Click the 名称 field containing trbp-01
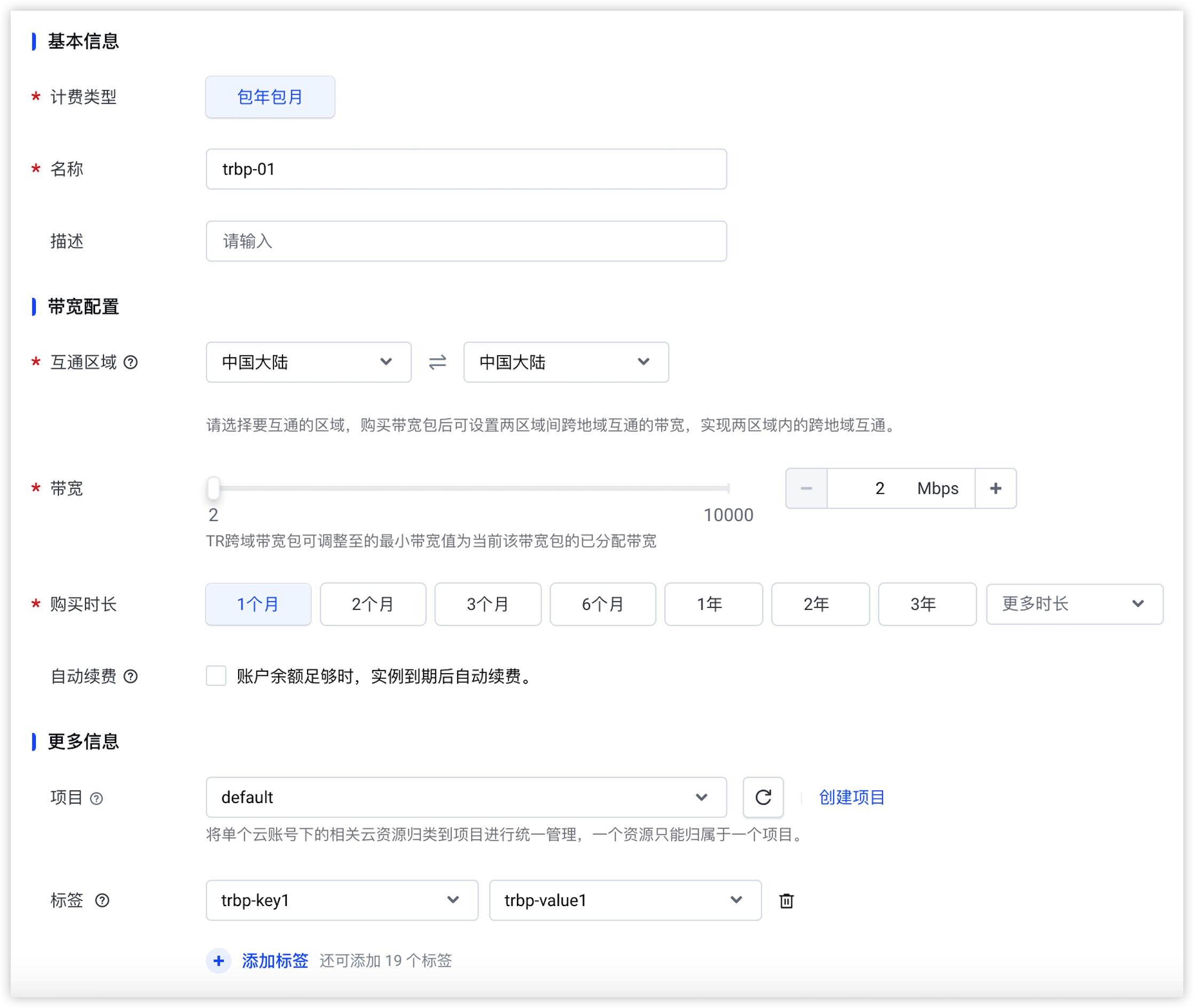Image resolution: width=1194 pixels, height=1008 pixels. coord(466,169)
